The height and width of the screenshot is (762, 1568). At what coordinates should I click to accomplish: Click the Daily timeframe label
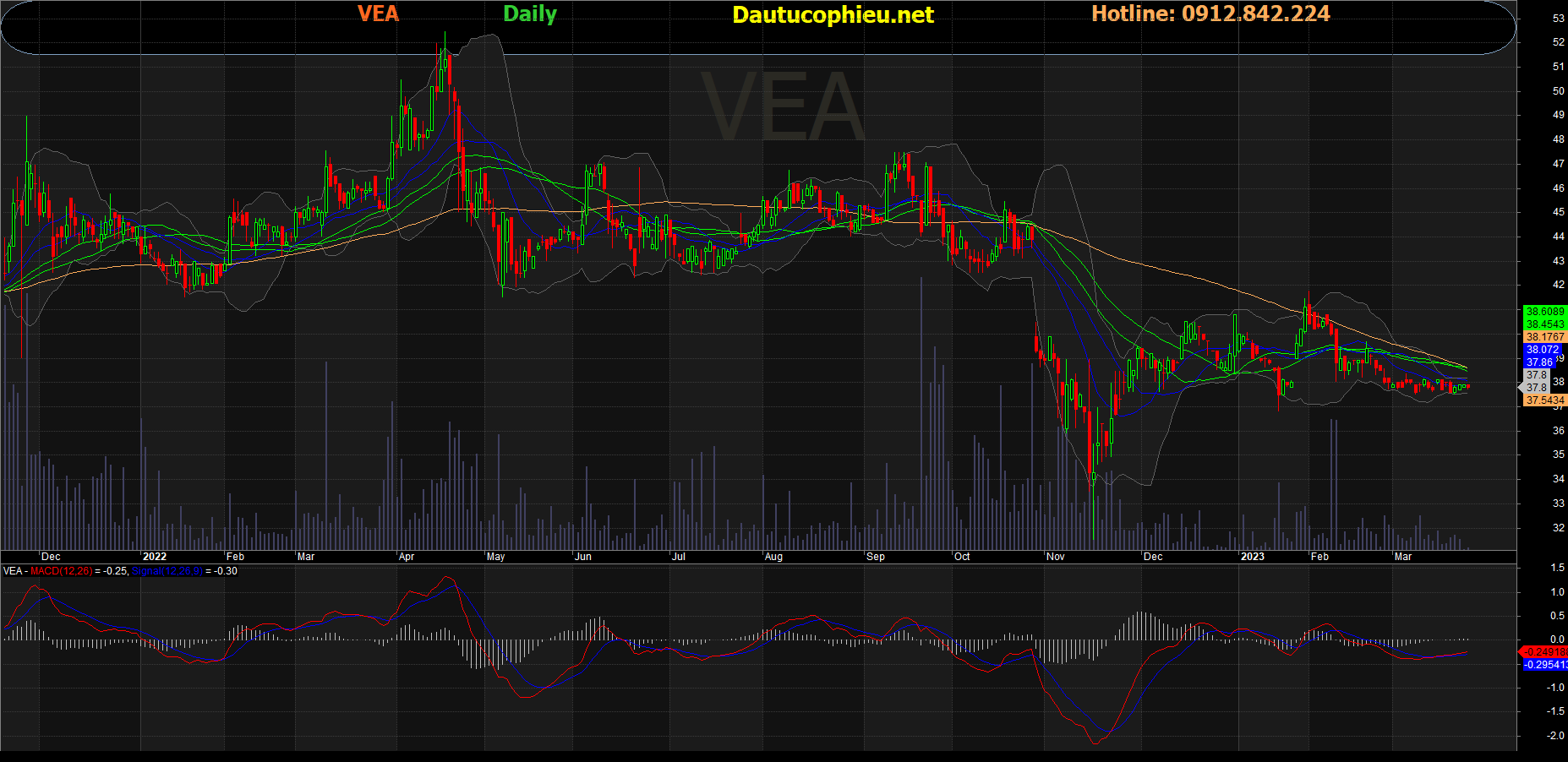(x=530, y=14)
